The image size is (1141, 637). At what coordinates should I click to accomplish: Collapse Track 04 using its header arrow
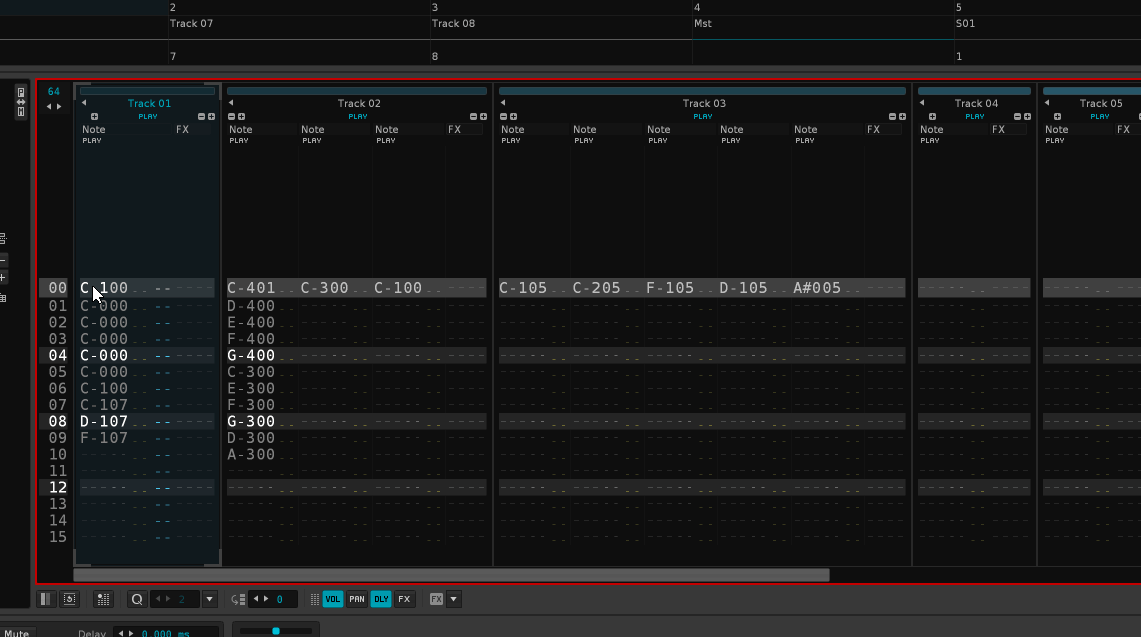click(922, 103)
